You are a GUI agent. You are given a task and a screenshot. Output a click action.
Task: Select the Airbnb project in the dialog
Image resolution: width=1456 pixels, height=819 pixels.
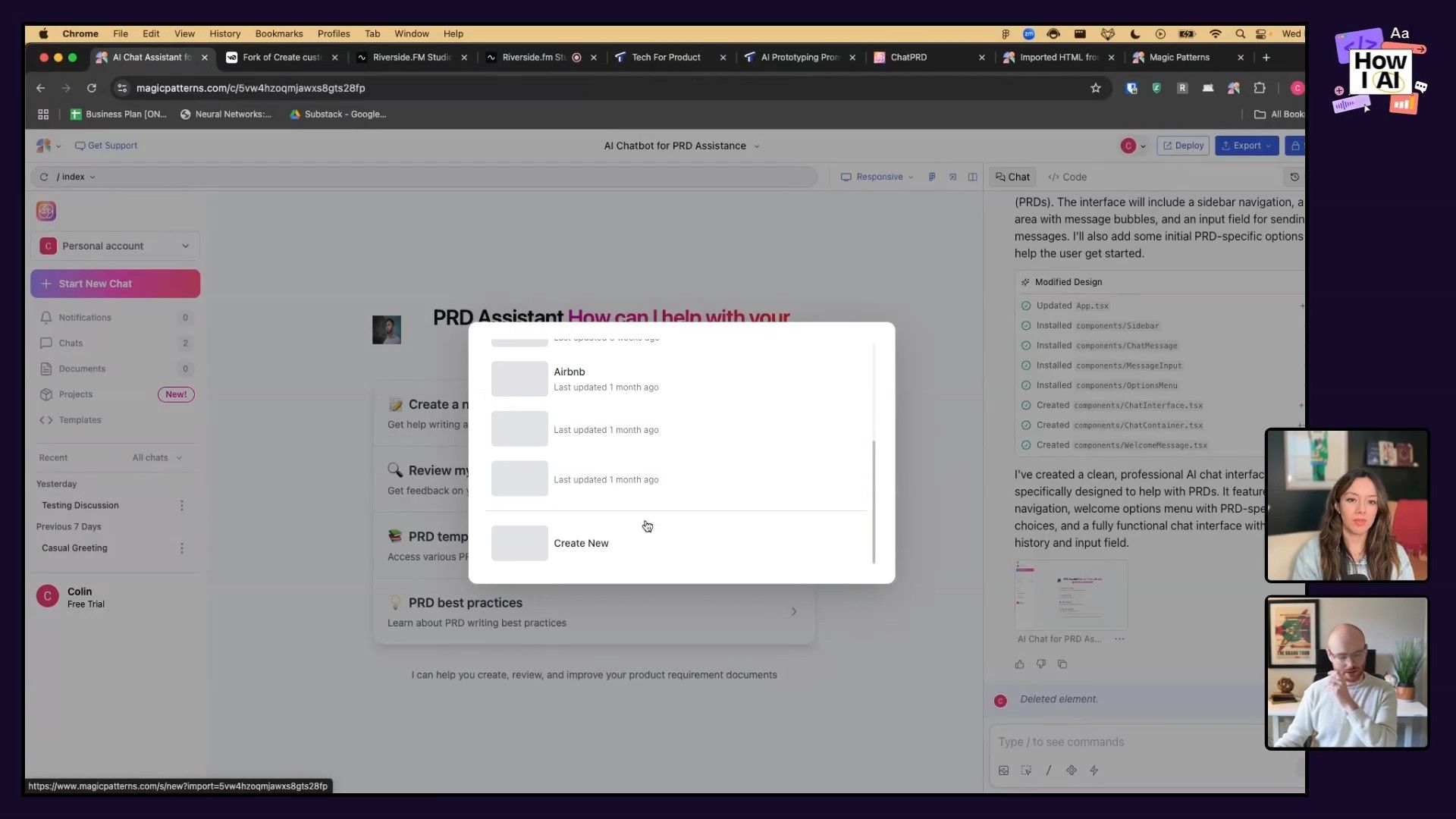click(676, 379)
